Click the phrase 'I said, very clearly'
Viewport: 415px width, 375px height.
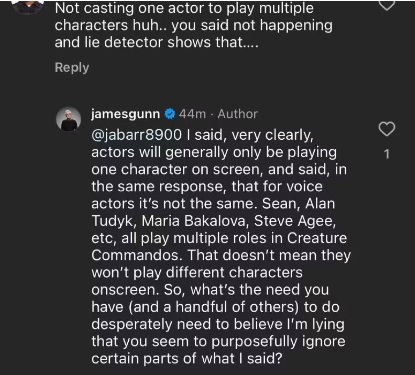point(250,135)
